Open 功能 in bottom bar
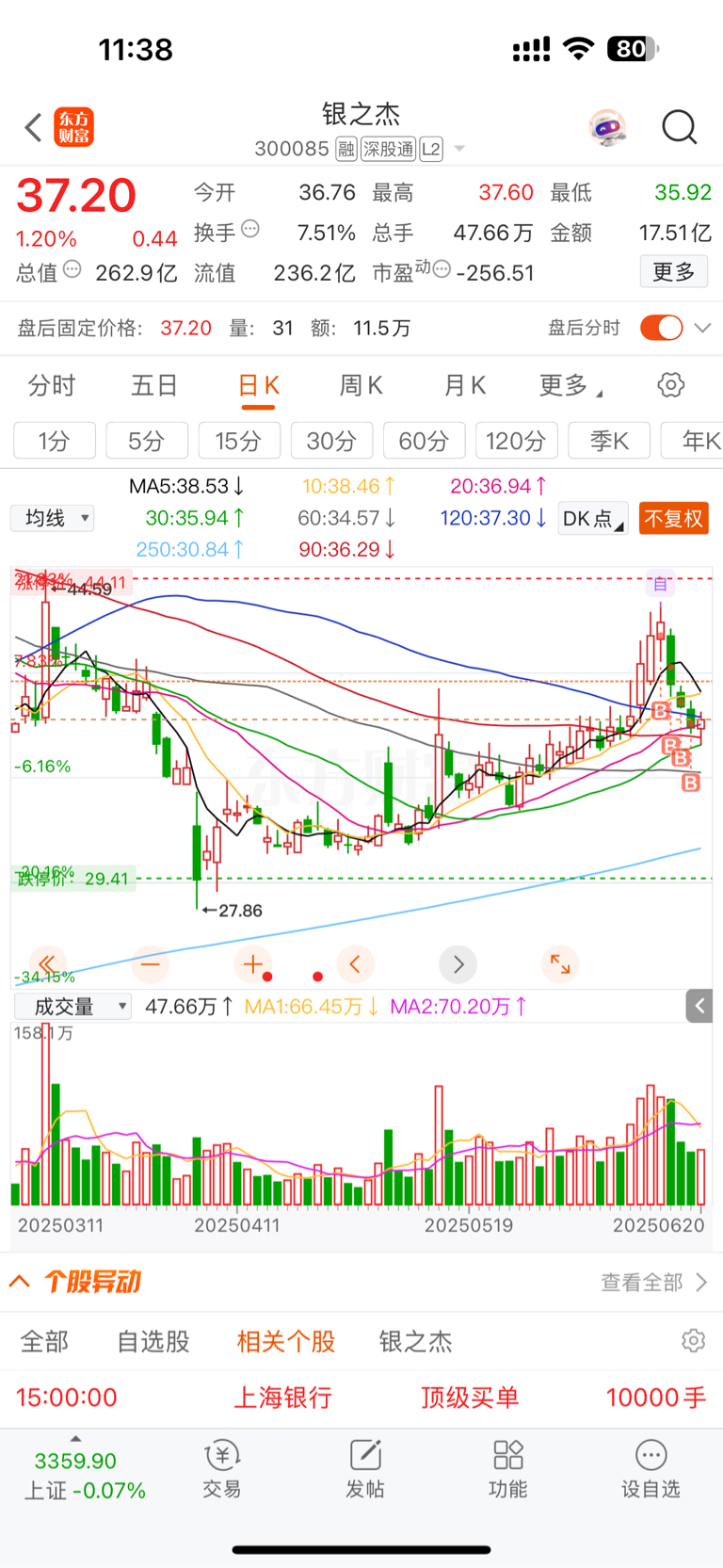The image size is (723, 1568). click(x=508, y=1469)
